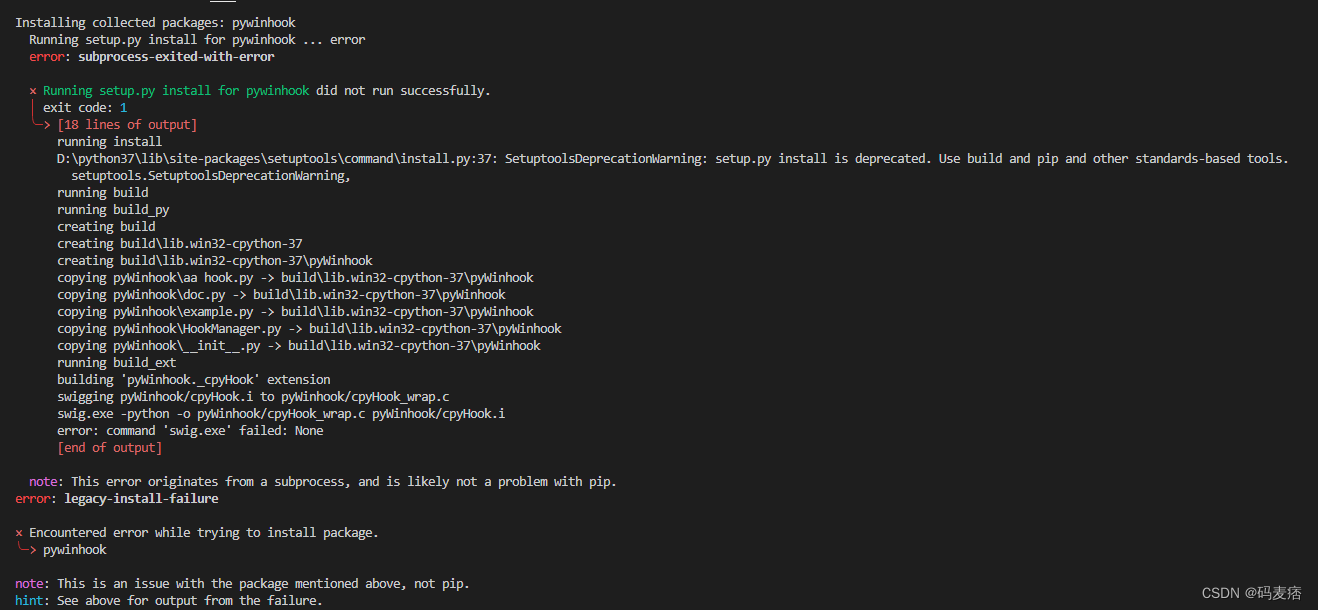The width and height of the screenshot is (1318, 610).
Task: Click the "note: This error originates from a subprocess" line
Action: [322, 482]
